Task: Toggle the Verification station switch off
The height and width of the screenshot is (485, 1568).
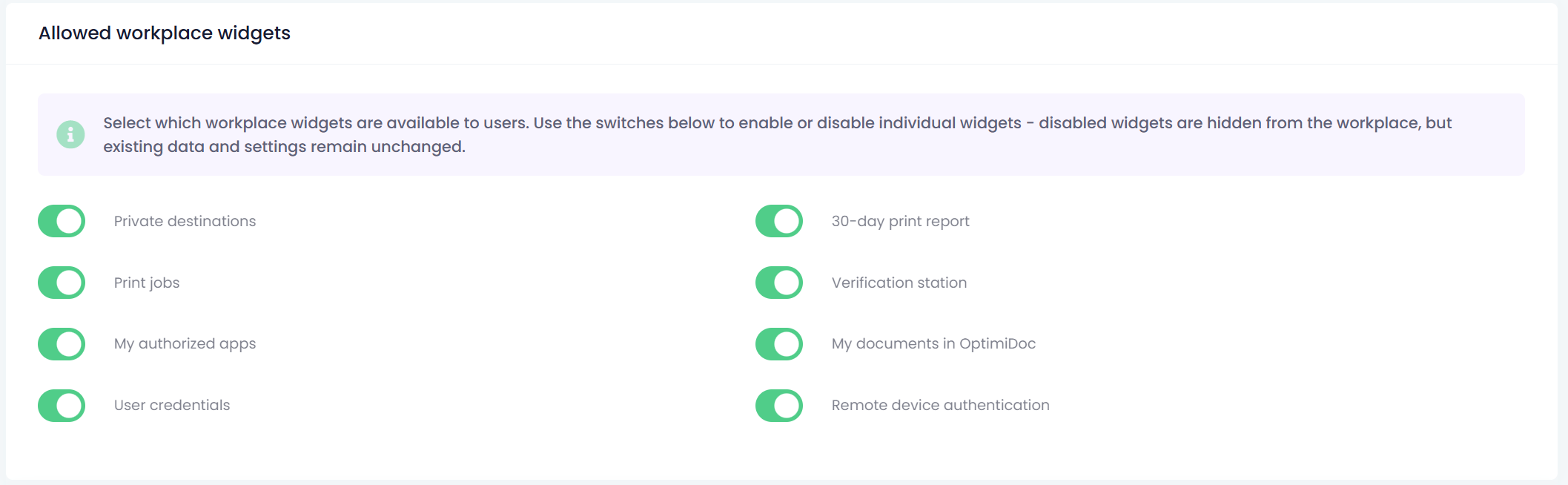Action: click(x=779, y=283)
